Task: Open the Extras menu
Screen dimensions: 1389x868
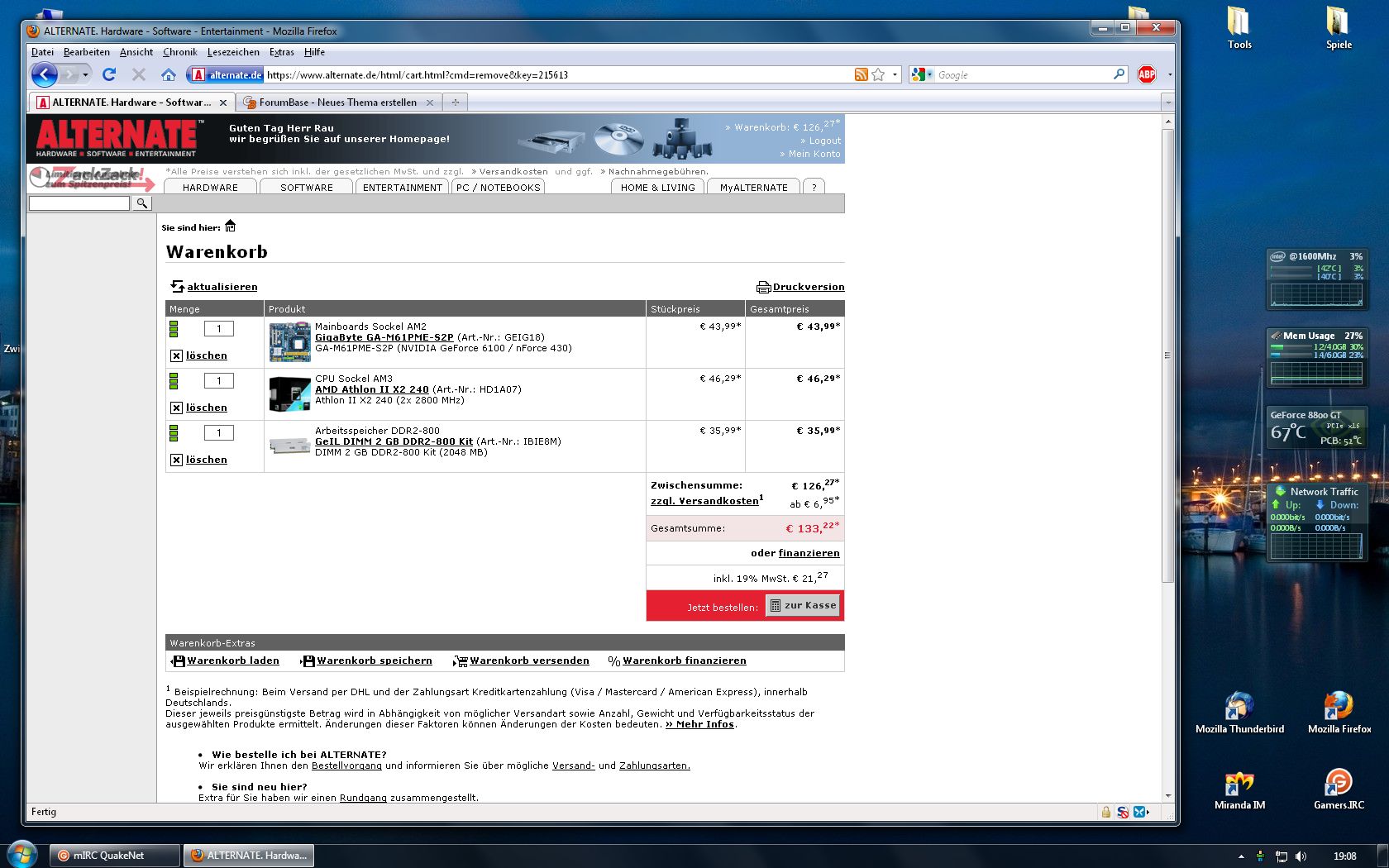Action: tap(281, 52)
